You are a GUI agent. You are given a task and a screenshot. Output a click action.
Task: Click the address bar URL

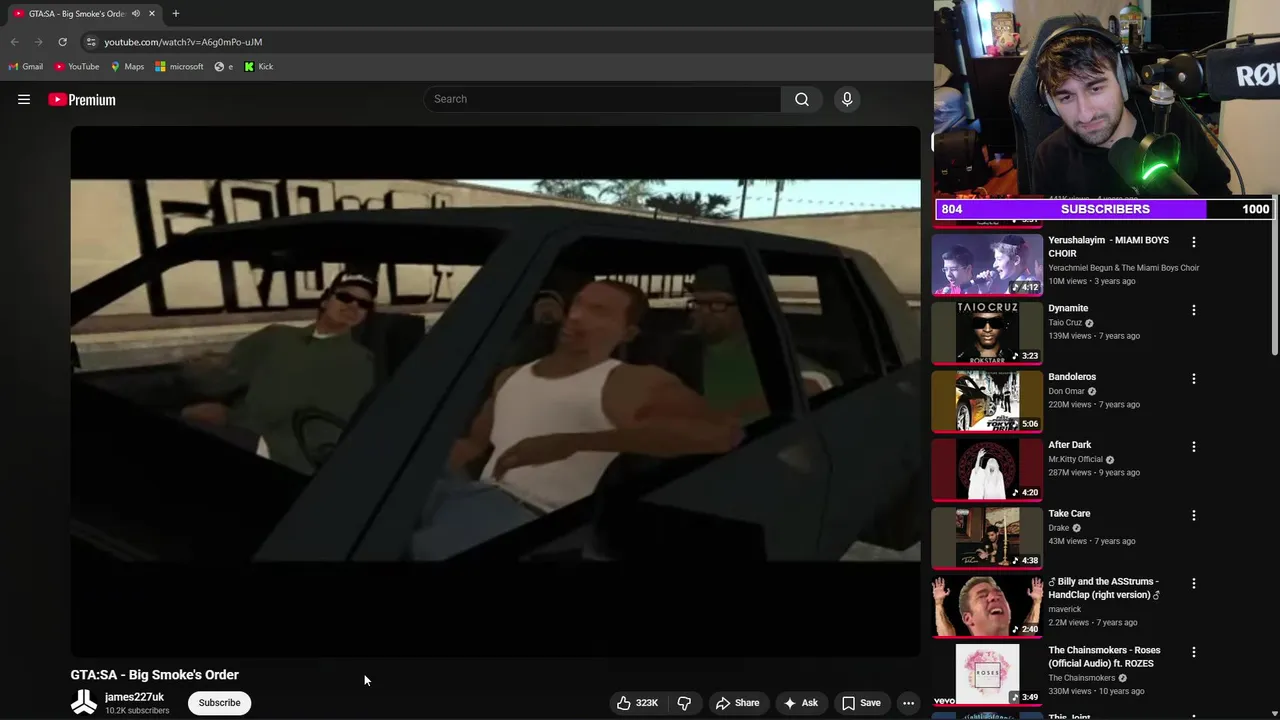pyautogui.click(x=183, y=42)
